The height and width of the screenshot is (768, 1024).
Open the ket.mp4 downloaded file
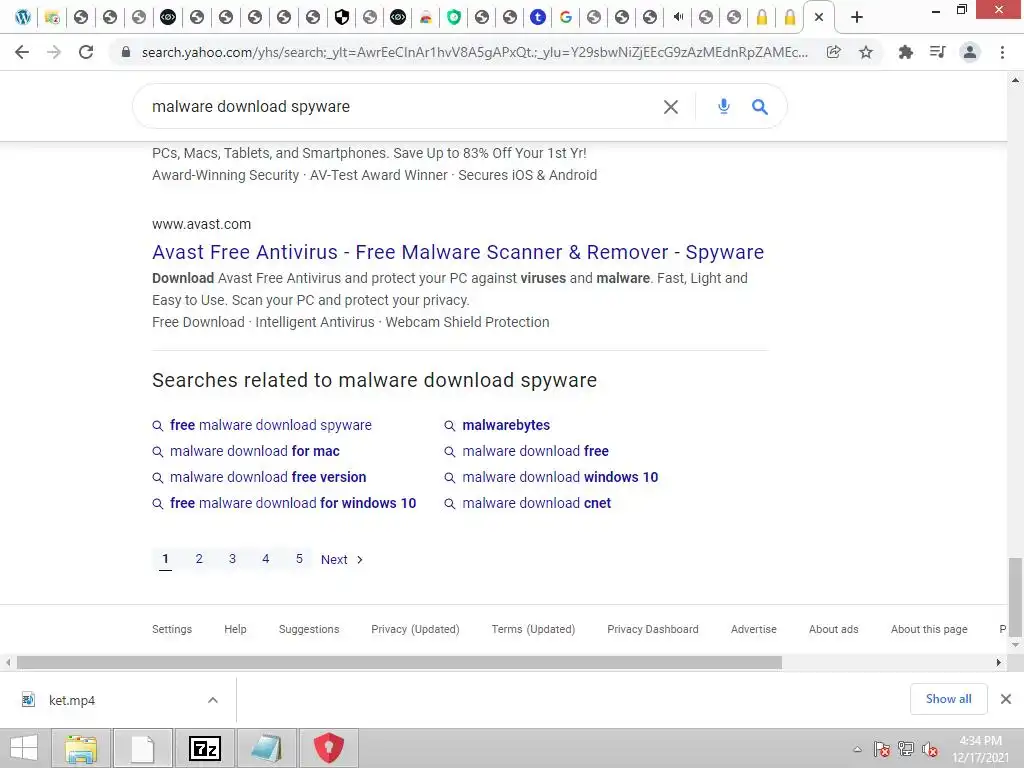(72, 701)
